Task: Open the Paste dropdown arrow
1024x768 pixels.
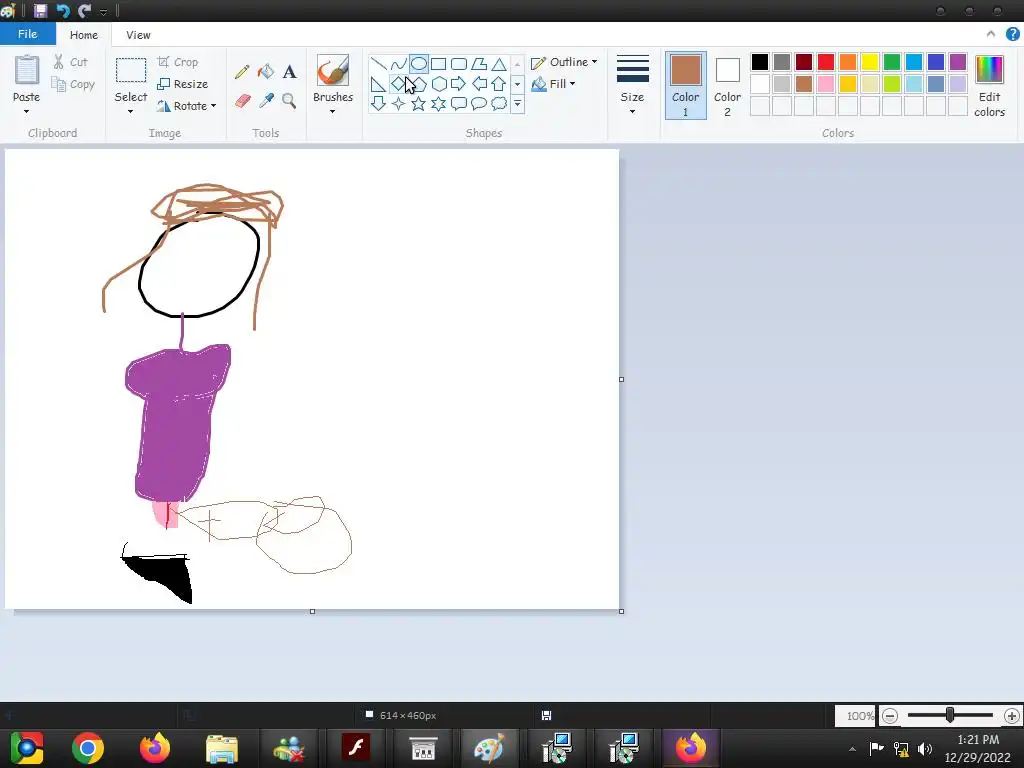Action: click(x=26, y=112)
